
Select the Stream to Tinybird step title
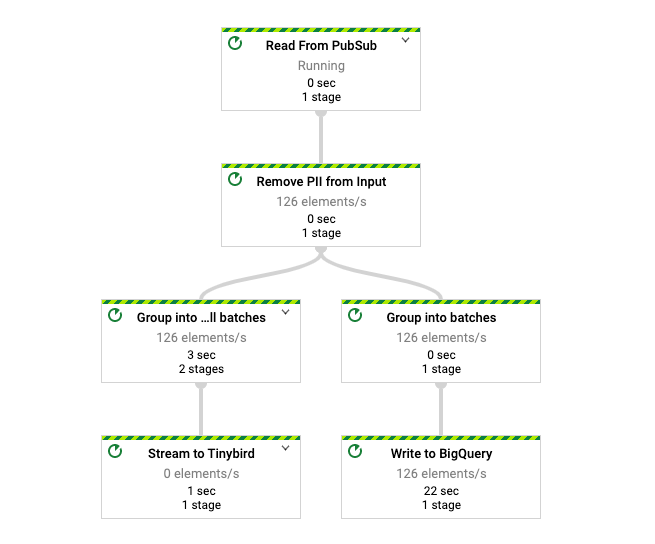[201, 454]
